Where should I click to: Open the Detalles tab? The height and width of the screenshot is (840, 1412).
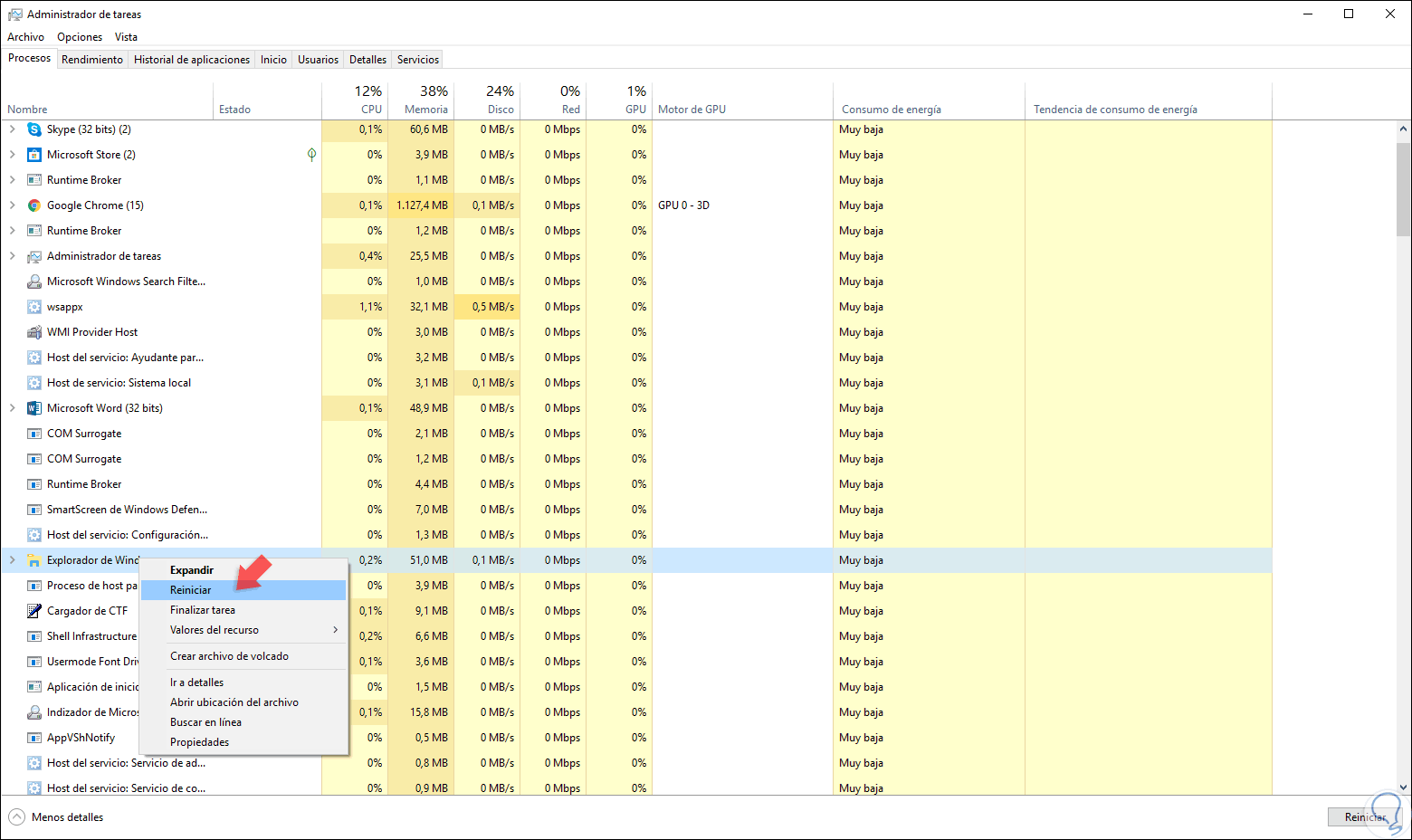click(x=367, y=60)
